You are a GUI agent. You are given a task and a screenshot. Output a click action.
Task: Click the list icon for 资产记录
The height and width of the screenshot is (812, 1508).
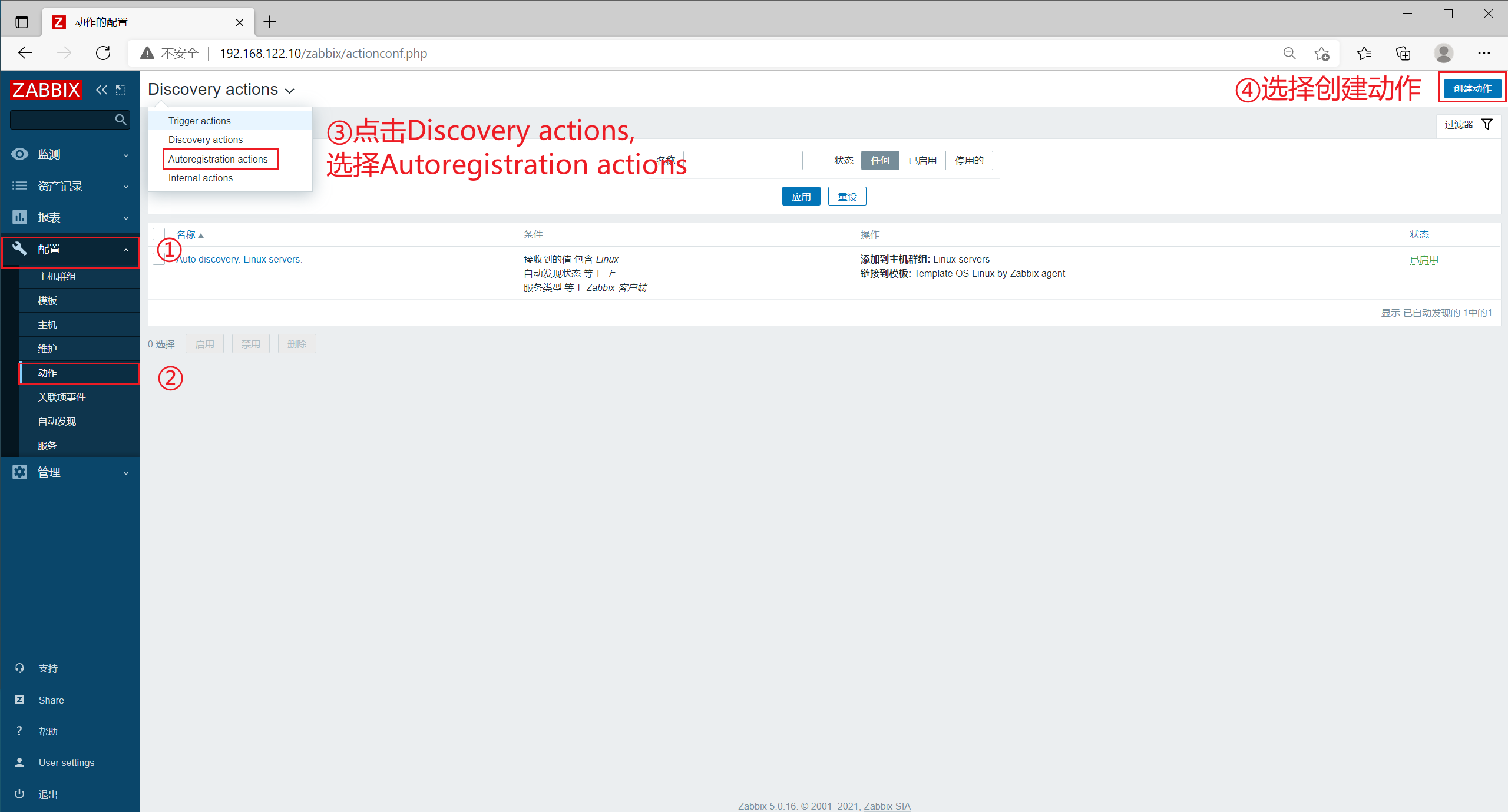point(19,186)
